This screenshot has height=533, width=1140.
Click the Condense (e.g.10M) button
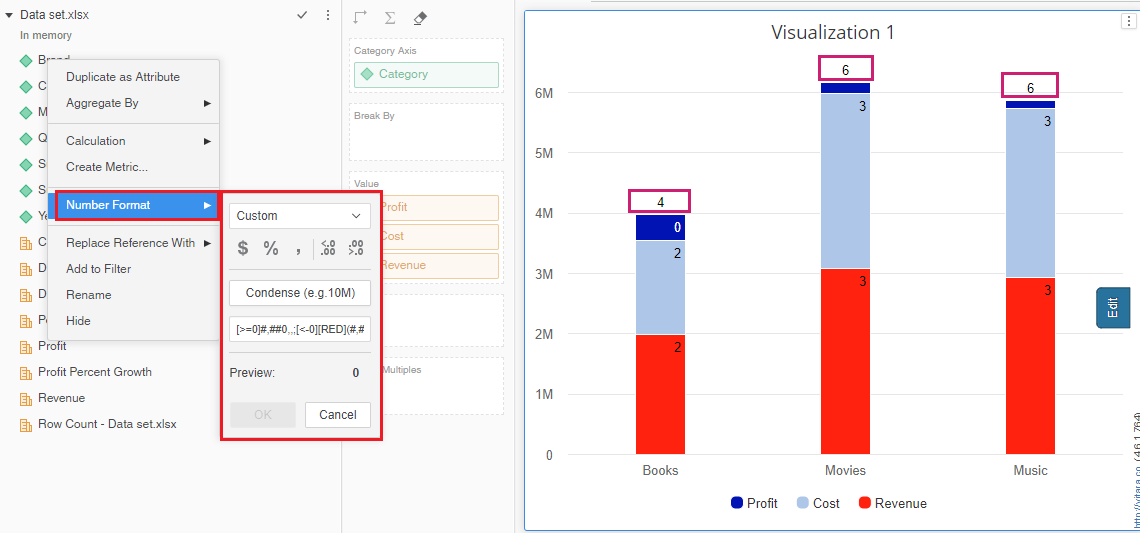tap(300, 293)
